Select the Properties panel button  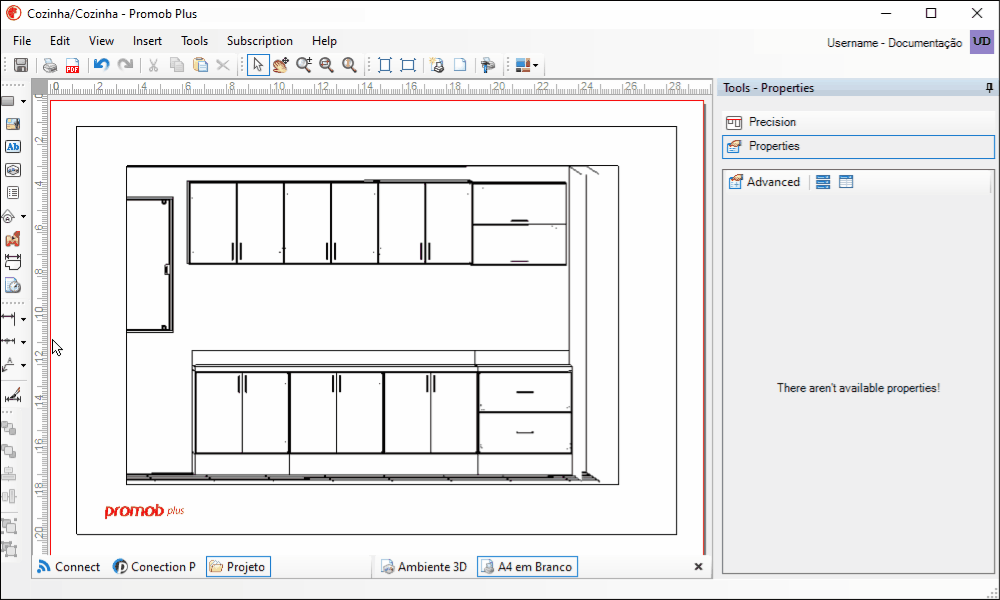coord(858,146)
